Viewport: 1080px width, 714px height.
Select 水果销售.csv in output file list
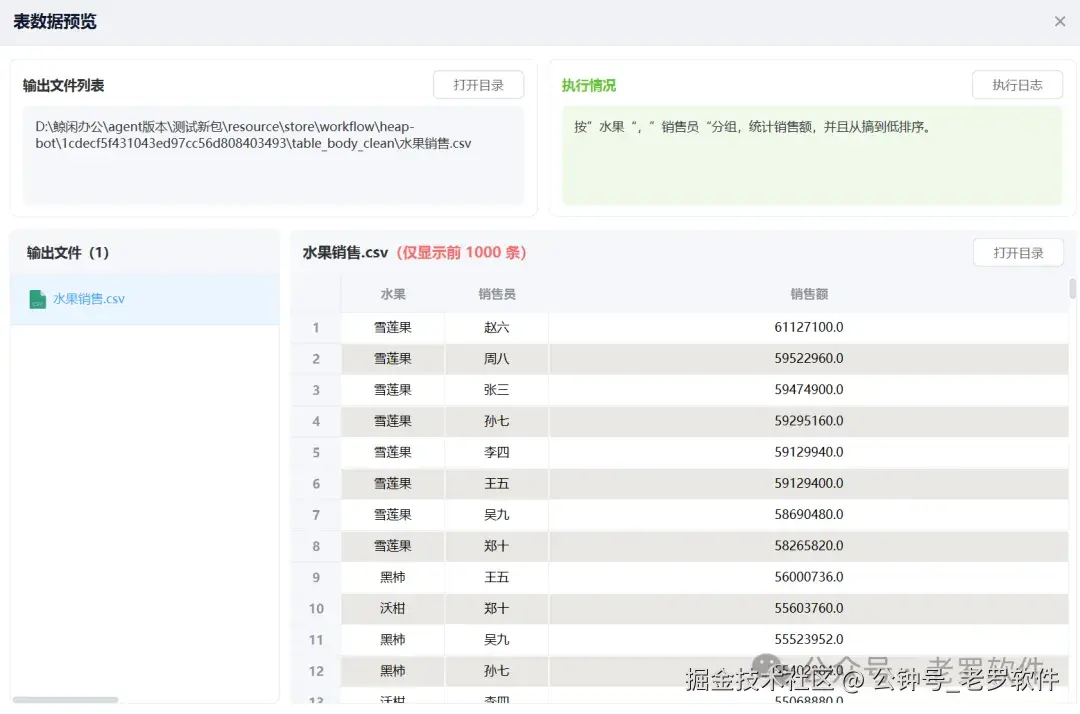tap(145, 300)
